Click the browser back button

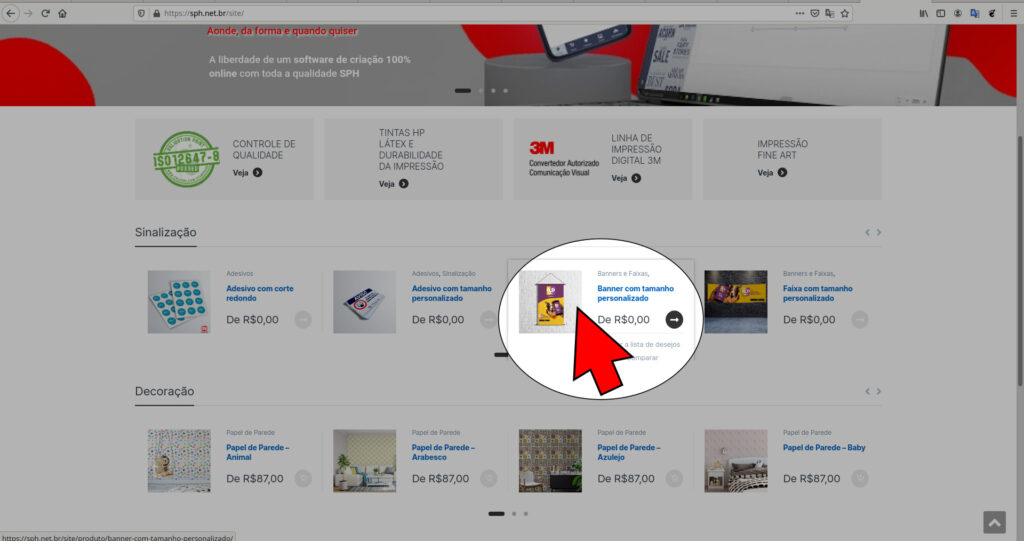pyautogui.click(x=11, y=13)
